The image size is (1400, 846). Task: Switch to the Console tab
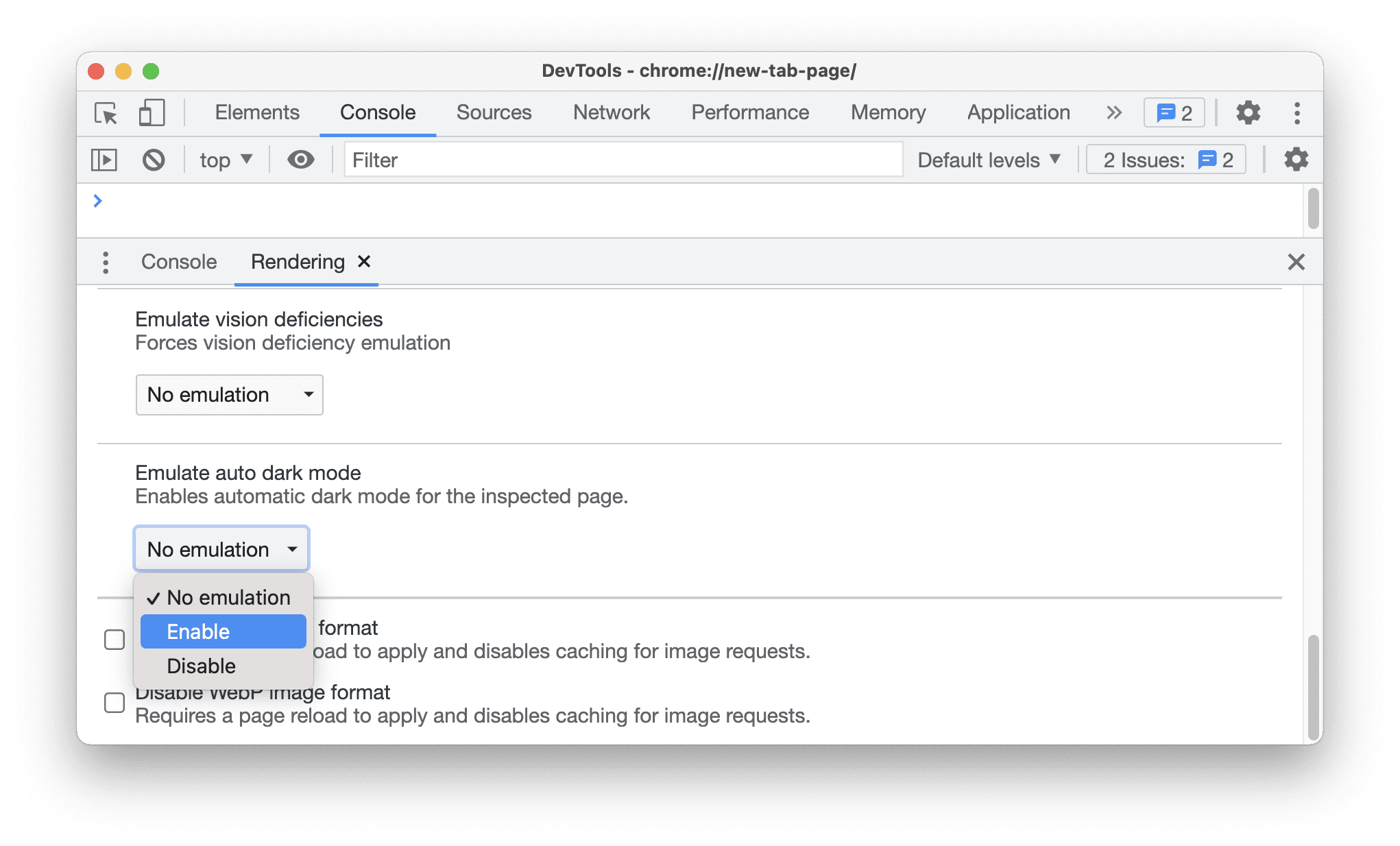[178, 261]
